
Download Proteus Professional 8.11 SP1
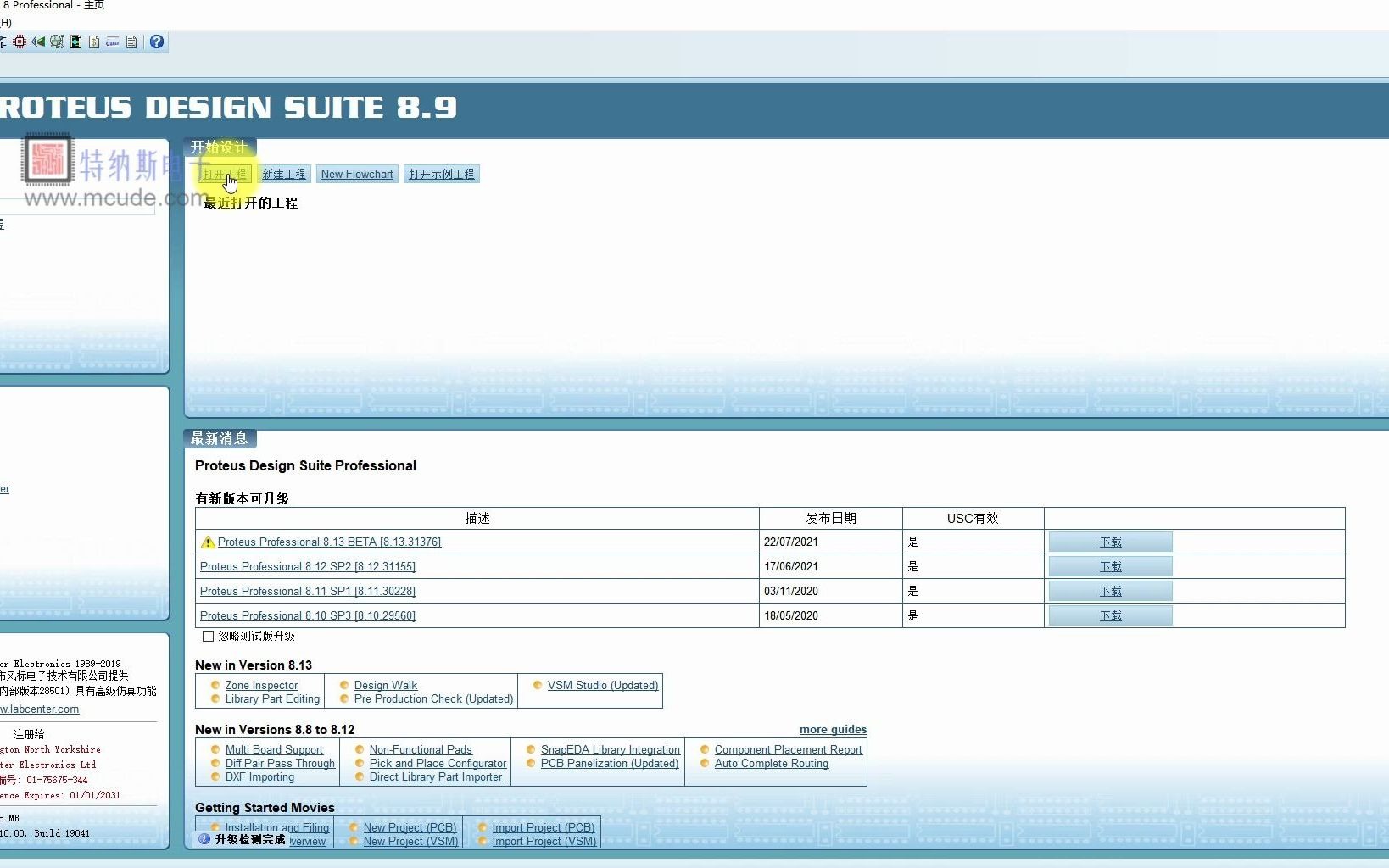pos(1111,591)
